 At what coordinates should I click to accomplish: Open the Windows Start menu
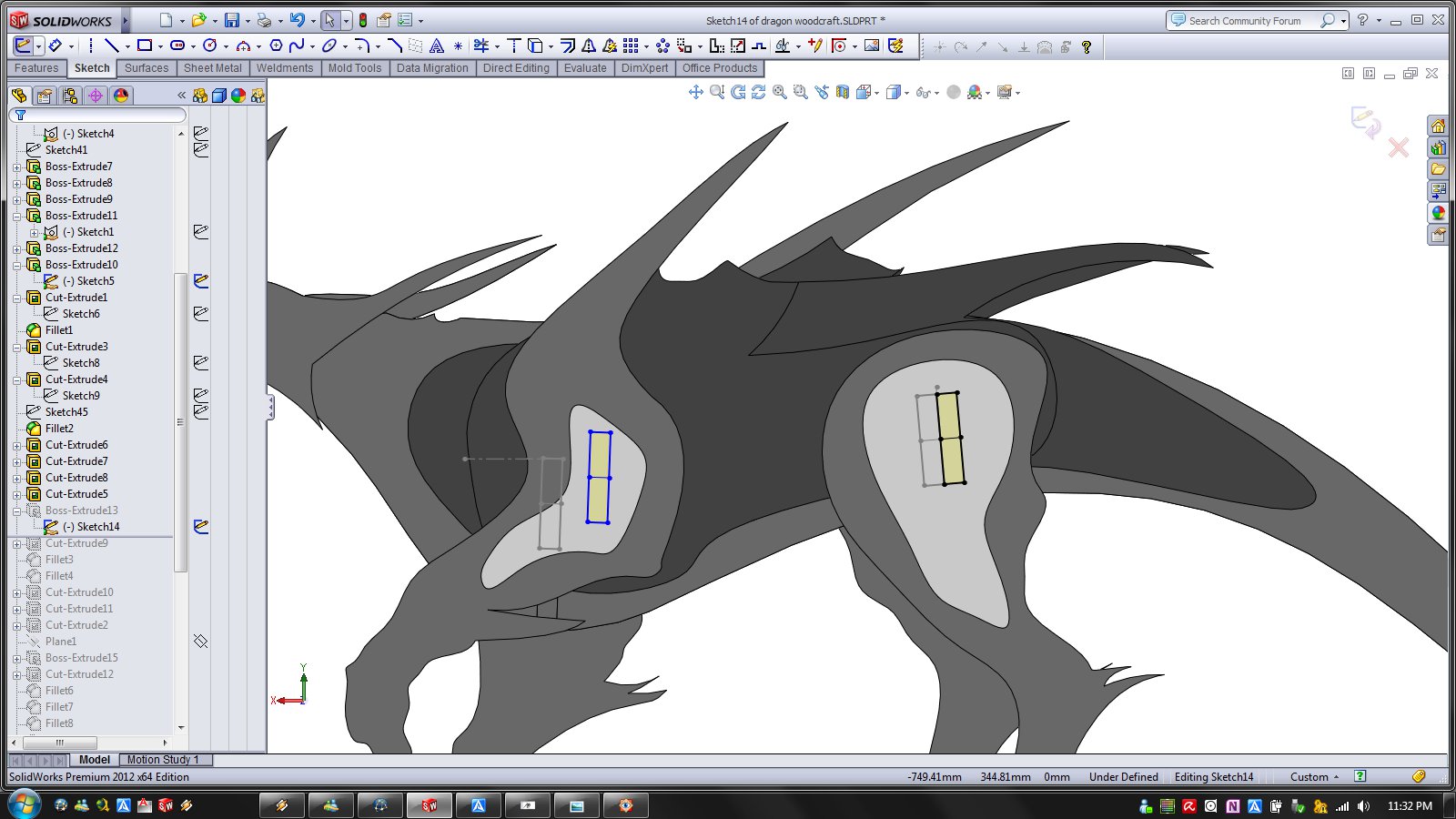[24, 805]
